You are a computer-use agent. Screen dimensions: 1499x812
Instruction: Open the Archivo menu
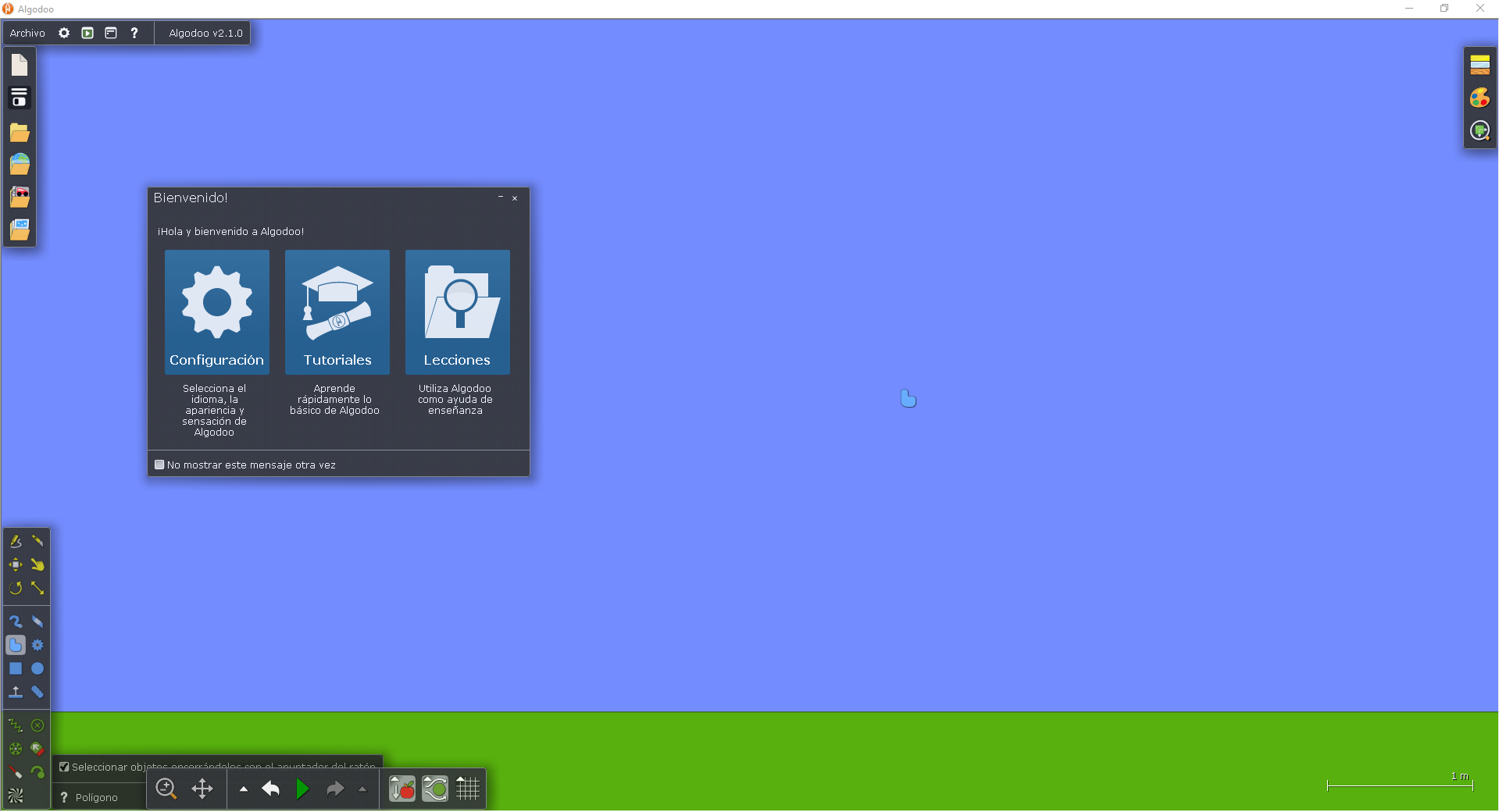click(x=27, y=33)
